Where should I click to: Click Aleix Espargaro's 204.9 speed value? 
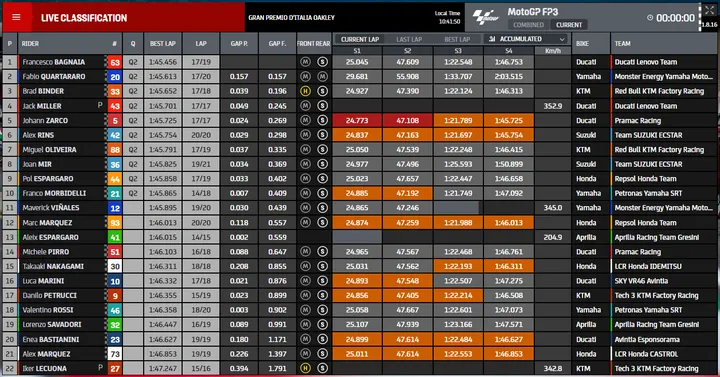click(x=552, y=237)
